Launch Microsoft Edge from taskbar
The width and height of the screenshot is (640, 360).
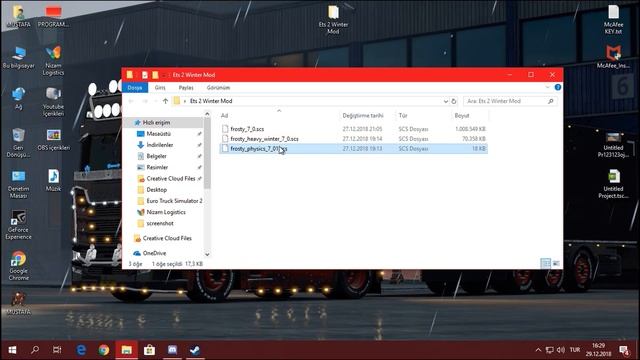point(81,350)
